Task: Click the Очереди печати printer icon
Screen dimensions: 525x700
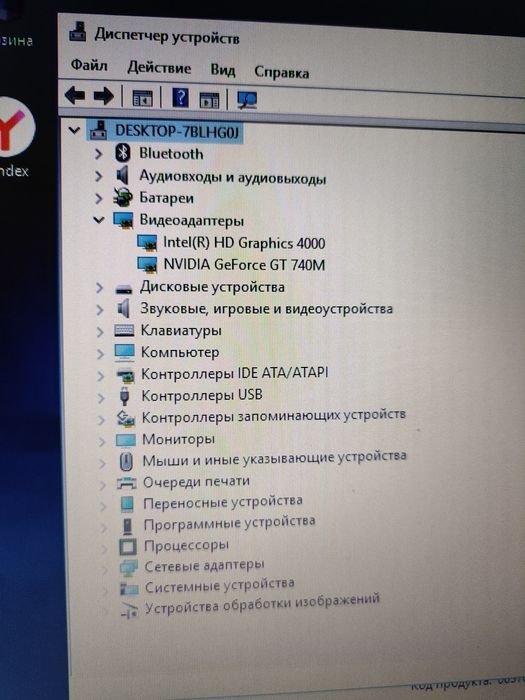Action: [x=126, y=483]
